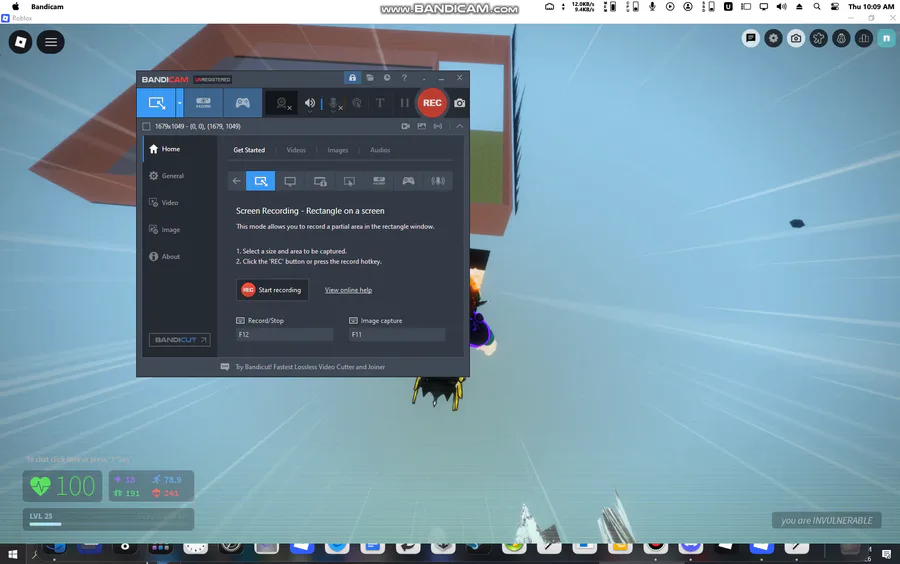Open Spotlight search magnifier in menu bar
Screen dimensions: 900x564
pos(817,6)
